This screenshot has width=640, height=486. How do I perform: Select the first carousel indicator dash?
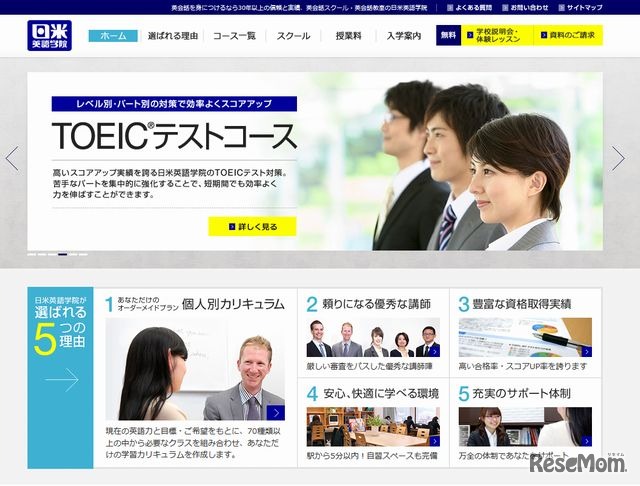[32, 254]
